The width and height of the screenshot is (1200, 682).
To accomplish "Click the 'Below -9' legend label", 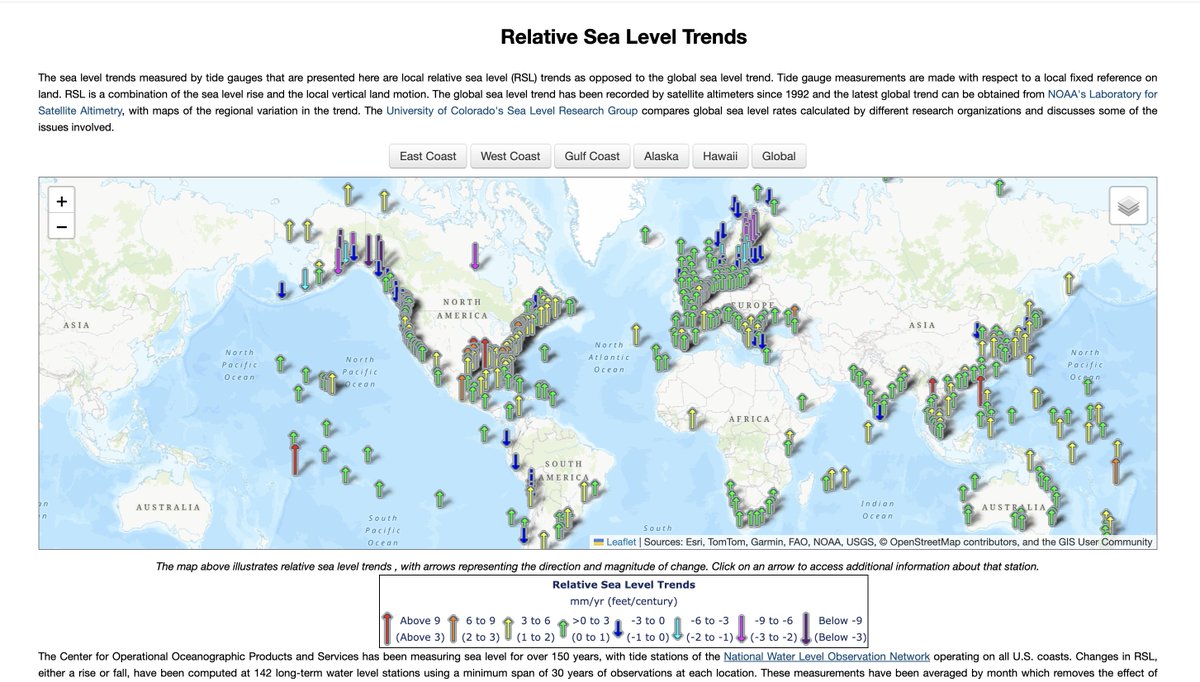I will tap(840, 620).
